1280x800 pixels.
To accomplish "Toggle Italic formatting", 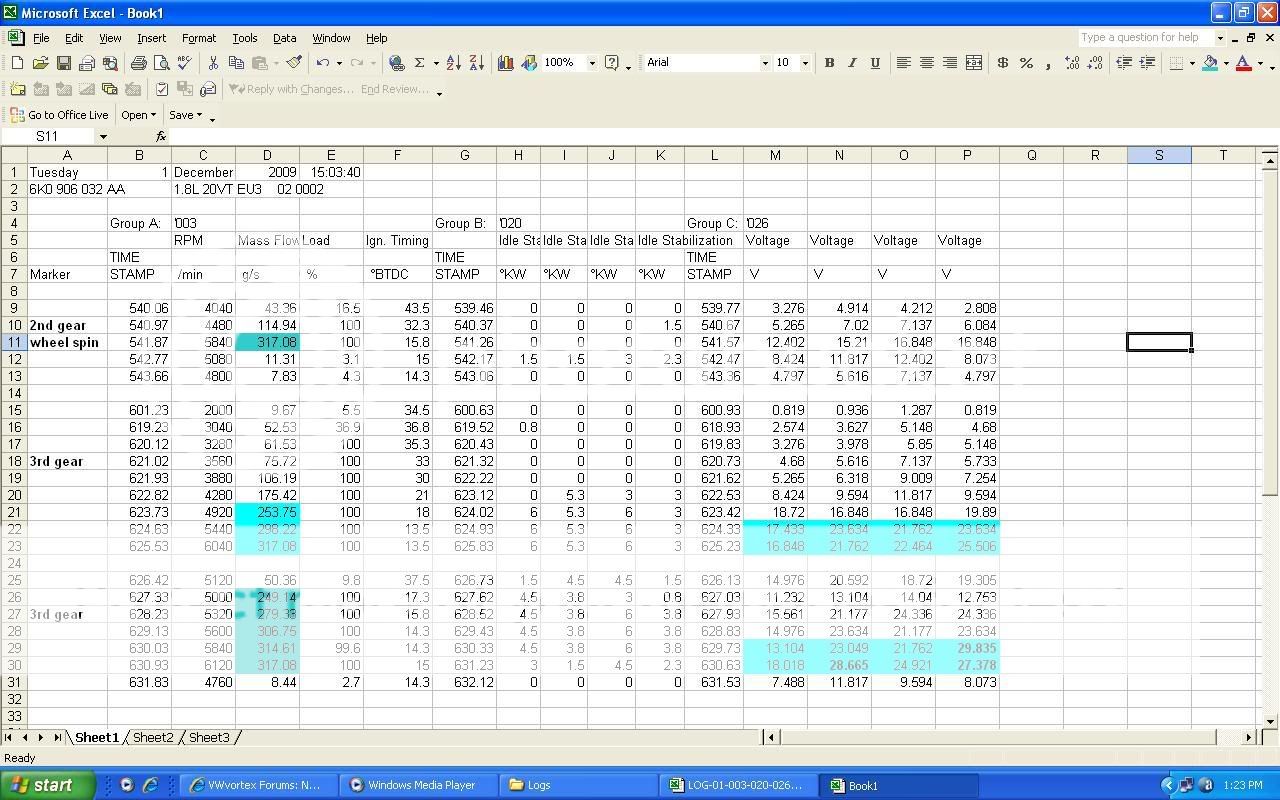I will pyautogui.click(x=852, y=63).
